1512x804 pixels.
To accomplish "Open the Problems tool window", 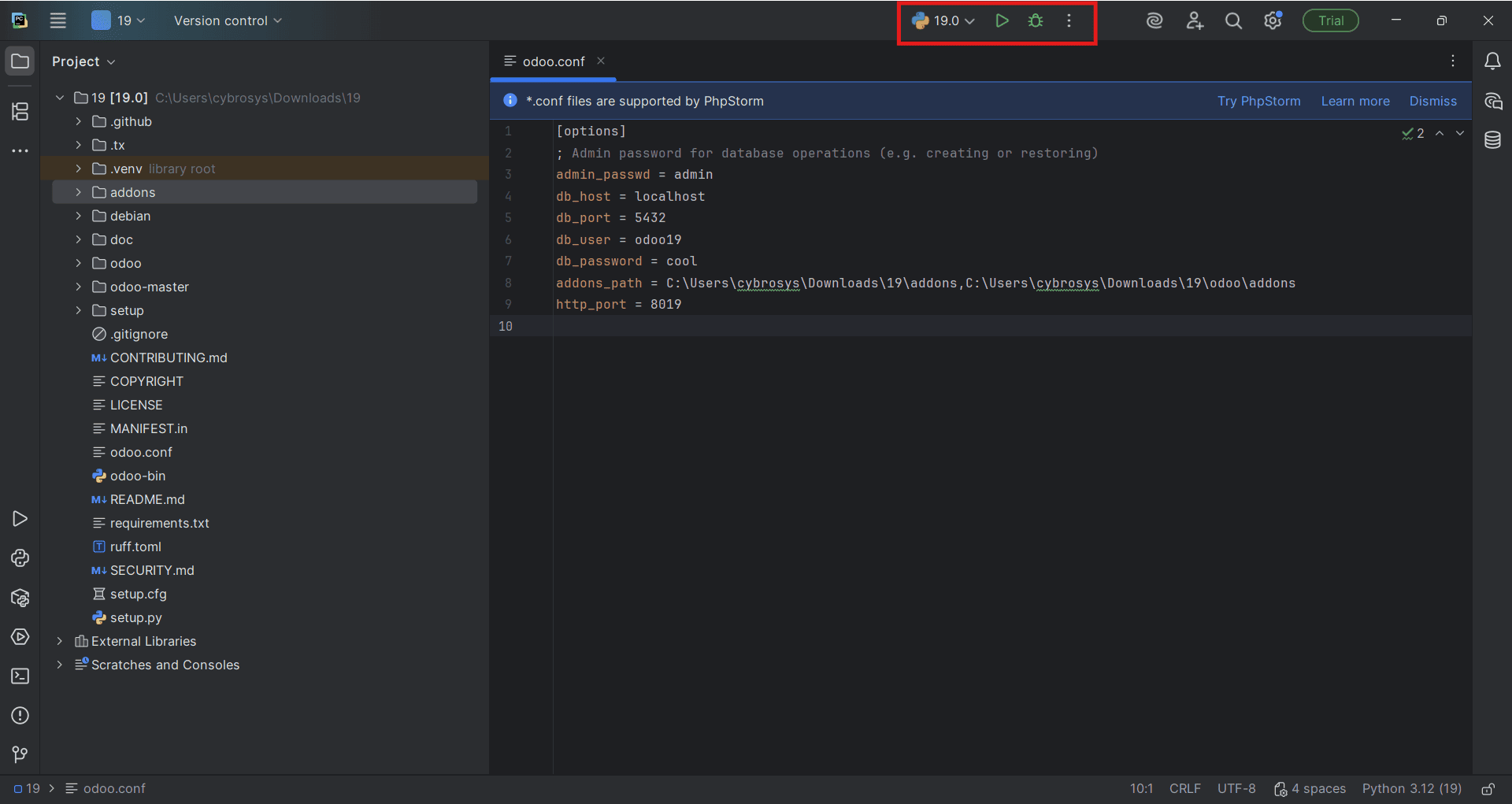I will click(x=20, y=715).
